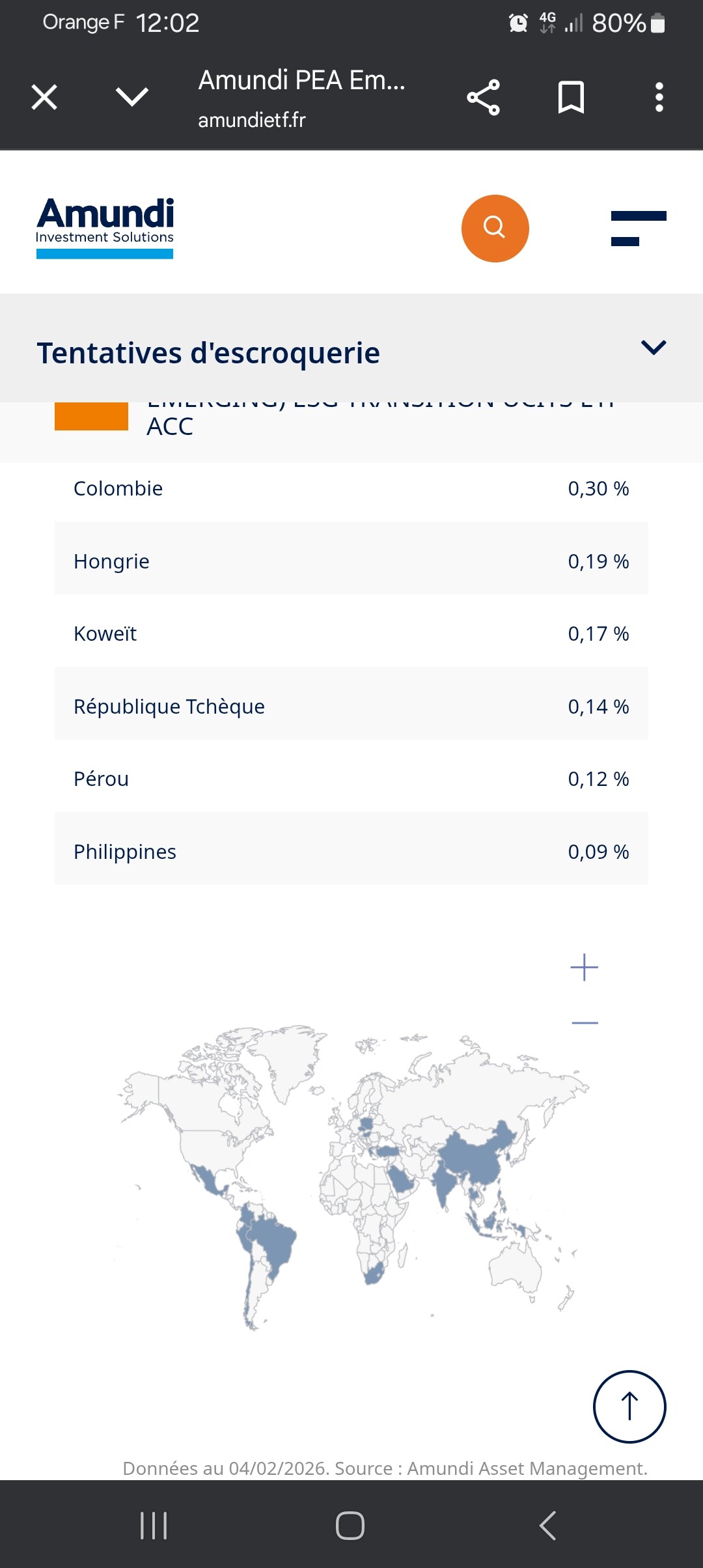
Task: Go to the Amundi logo homepage
Action: pos(105,228)
